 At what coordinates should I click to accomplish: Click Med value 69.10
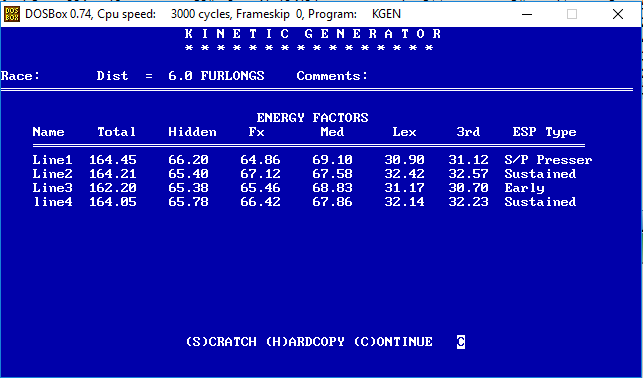(x=333, y=159)
